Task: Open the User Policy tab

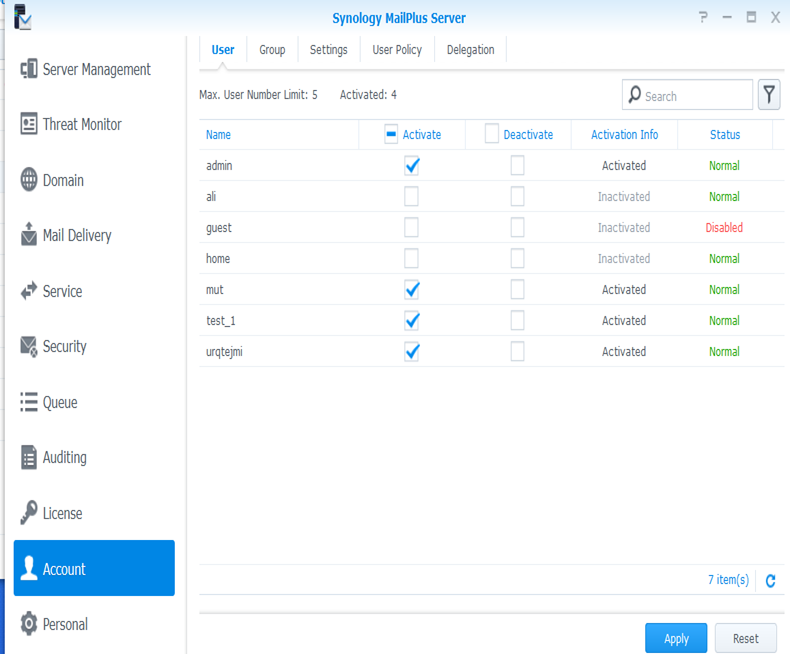Action: point(397,49)
